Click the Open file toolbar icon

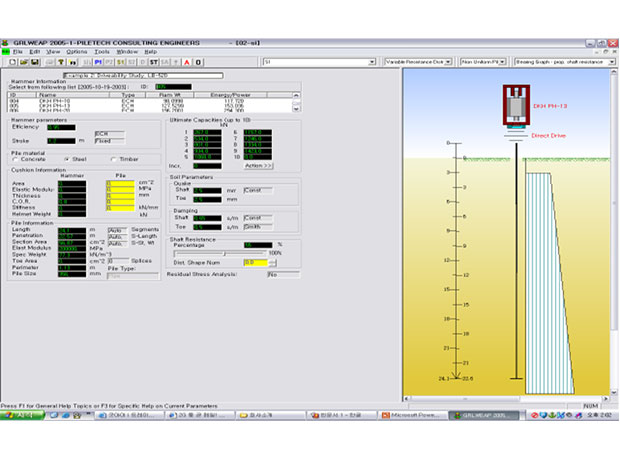[24, 62]
